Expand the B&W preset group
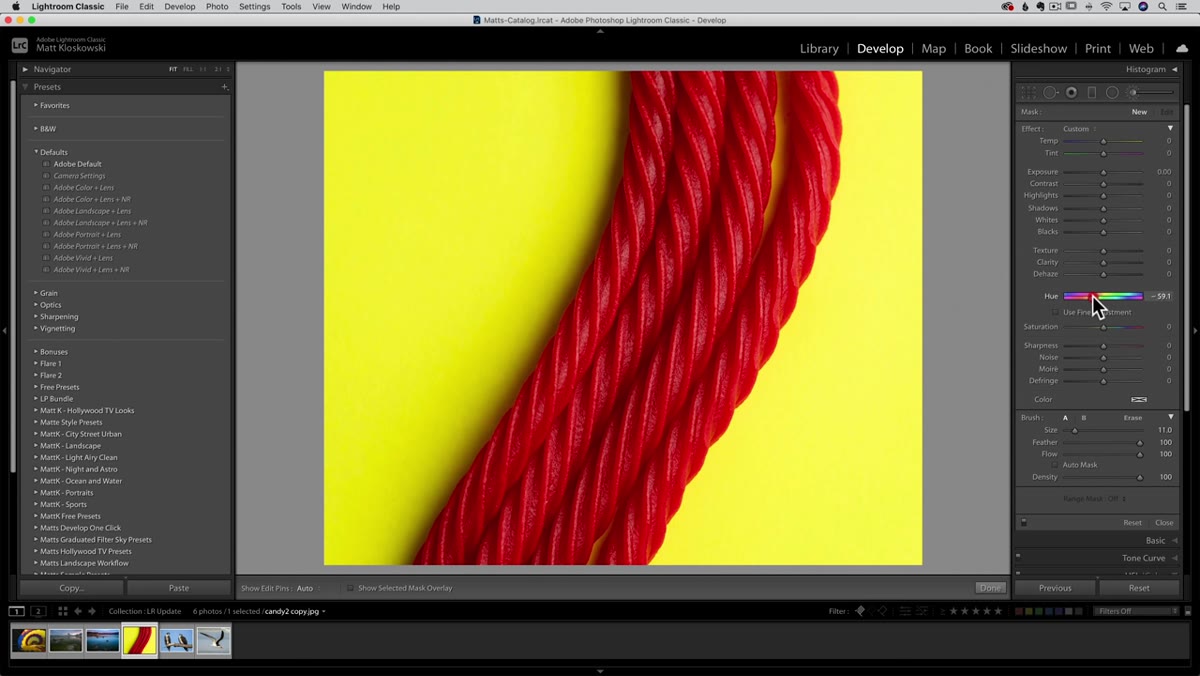The height and width of the screenshot is (676, 1200). [36, 128]
